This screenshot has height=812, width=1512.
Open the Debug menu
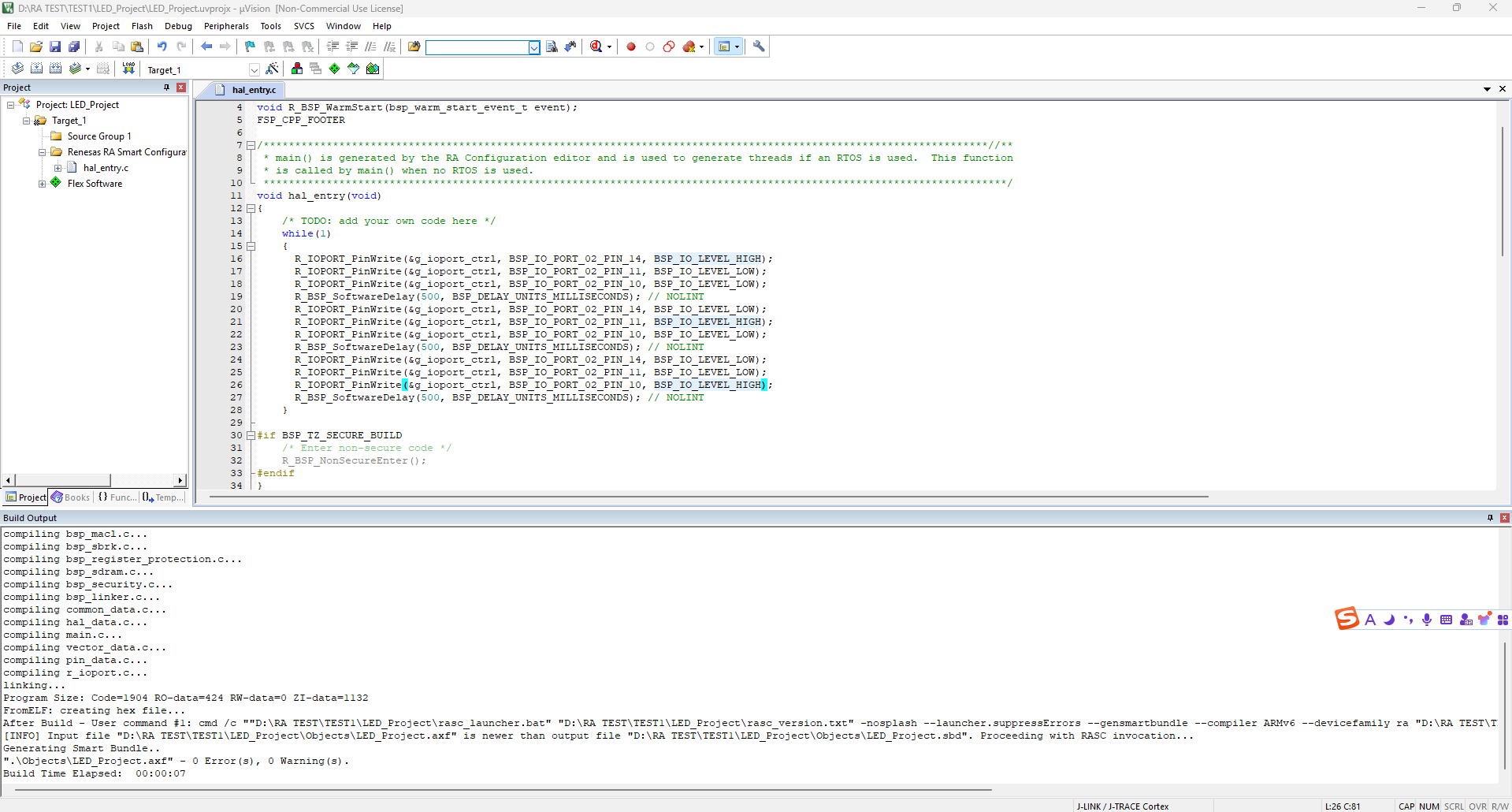(178, 26)
